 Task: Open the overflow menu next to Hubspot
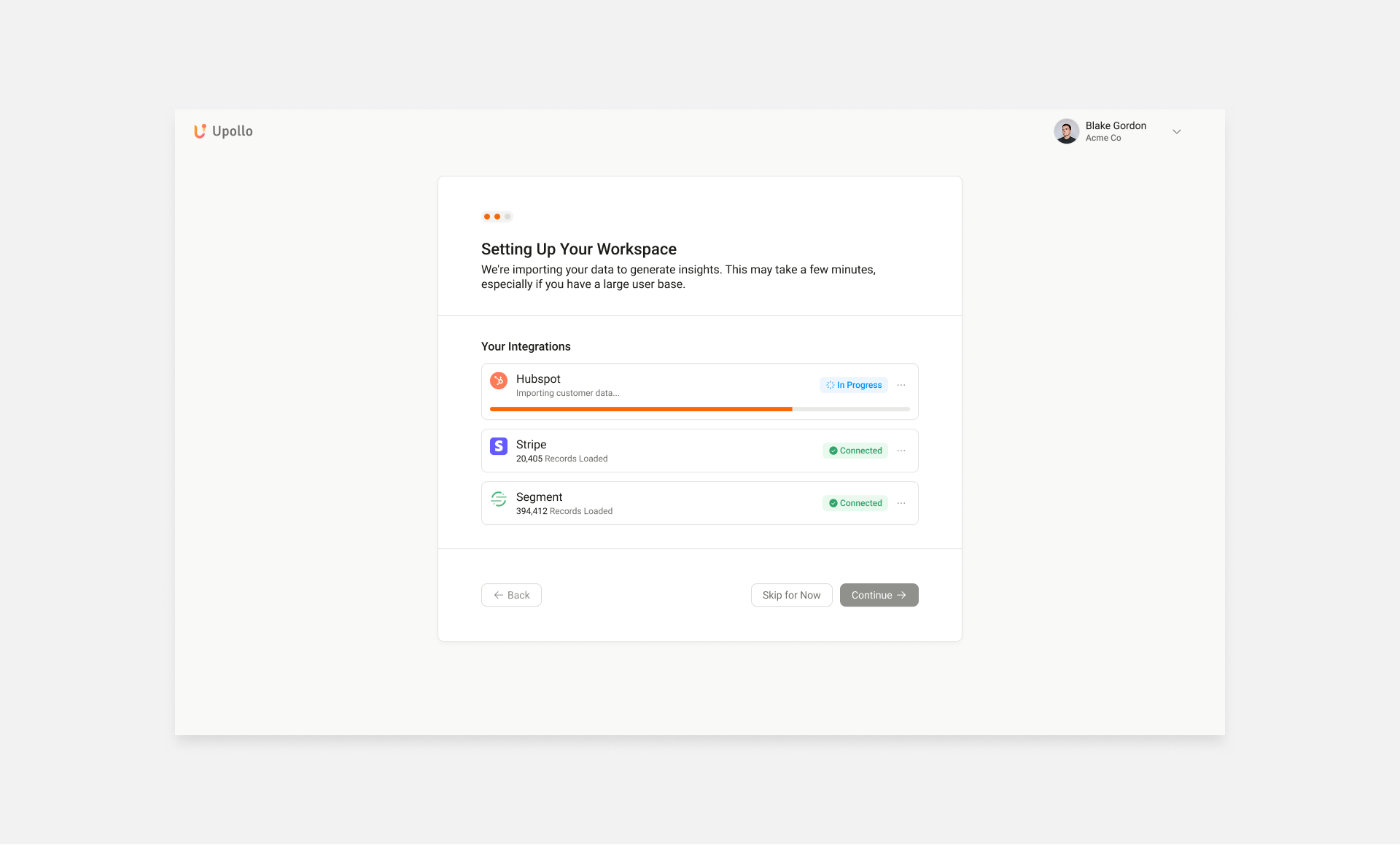click(x=901, y=385)
